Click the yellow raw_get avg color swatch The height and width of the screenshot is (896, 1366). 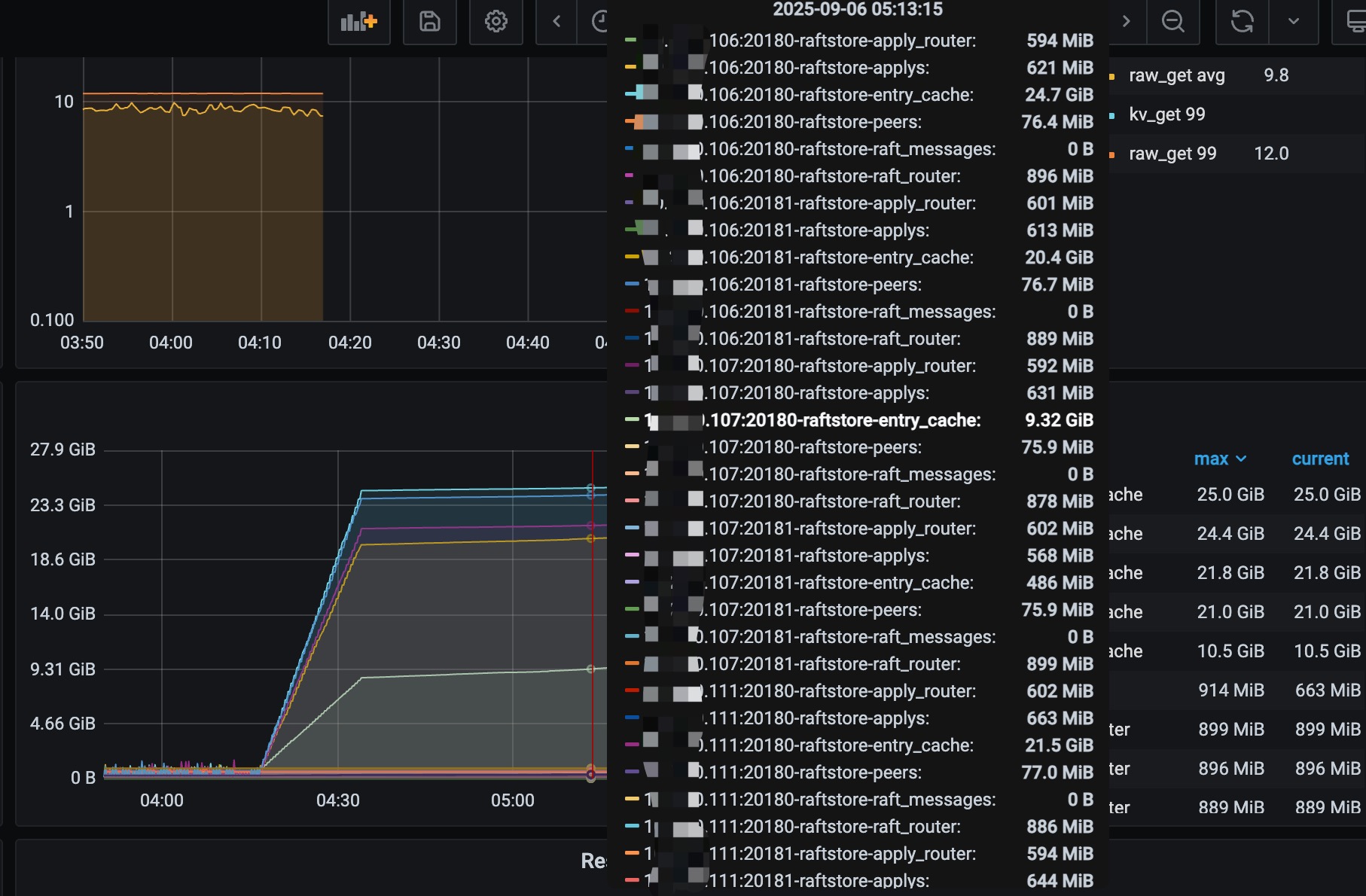point(1112,76)
